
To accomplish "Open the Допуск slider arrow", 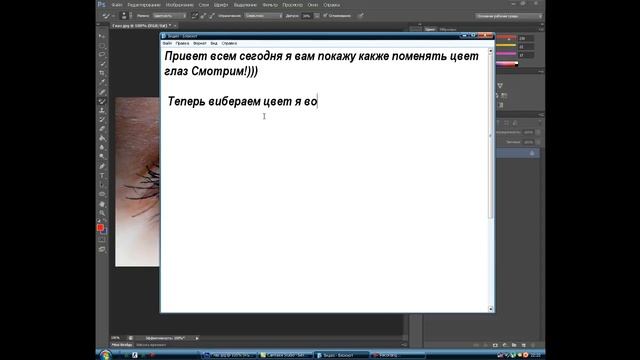I will pos(317,16).
